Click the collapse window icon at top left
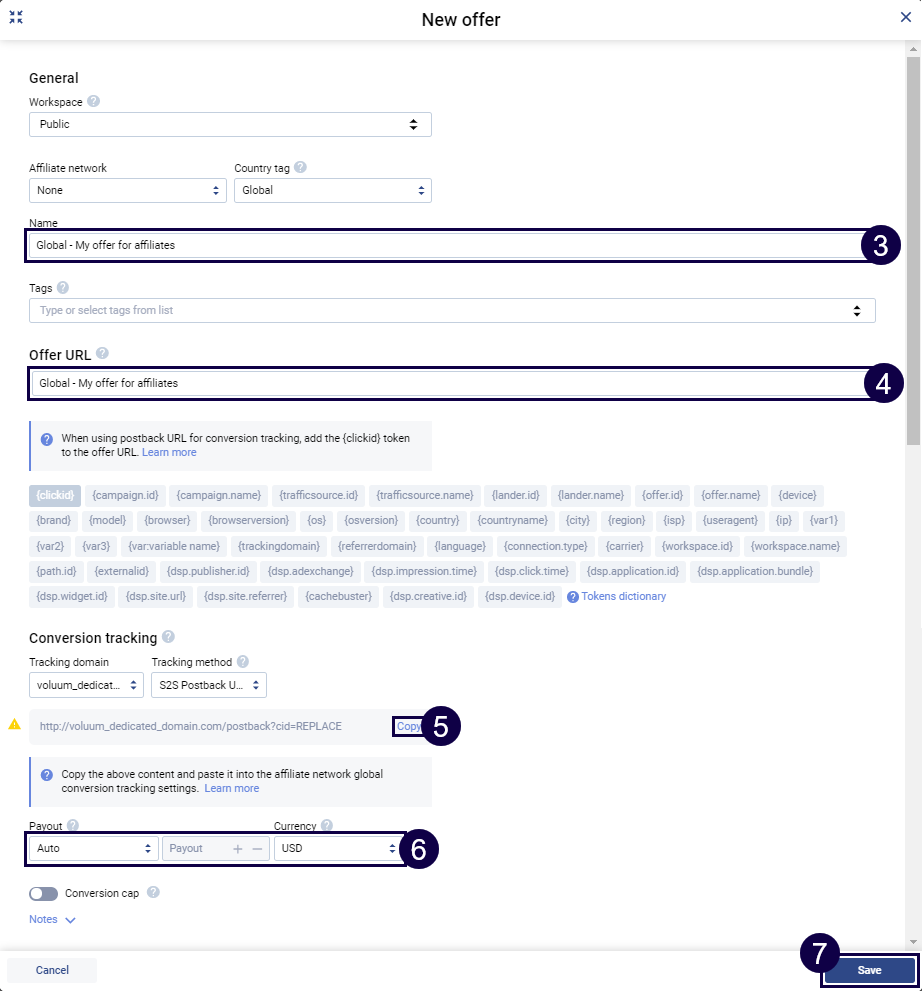This screenshot has height=991, width=922. tap(16, 17)
